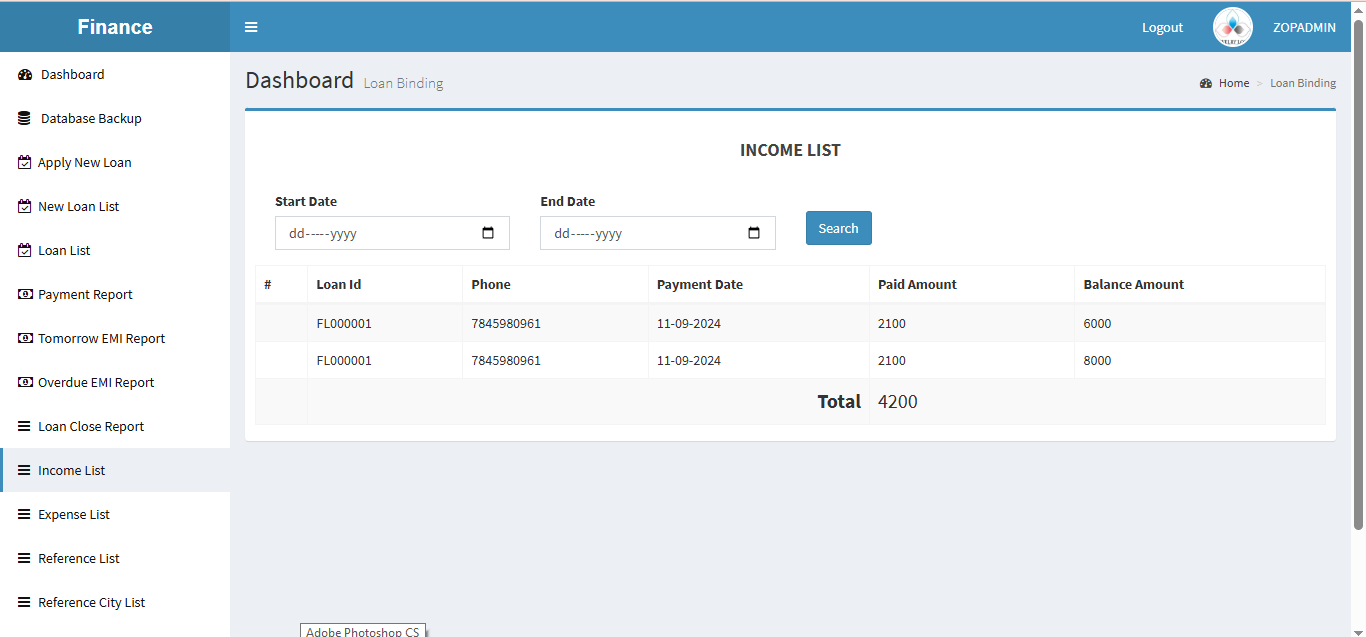The image size is (1366, 637).
Task: Open the ZOPADMIN user menu
Action: tap(1304, 28)
